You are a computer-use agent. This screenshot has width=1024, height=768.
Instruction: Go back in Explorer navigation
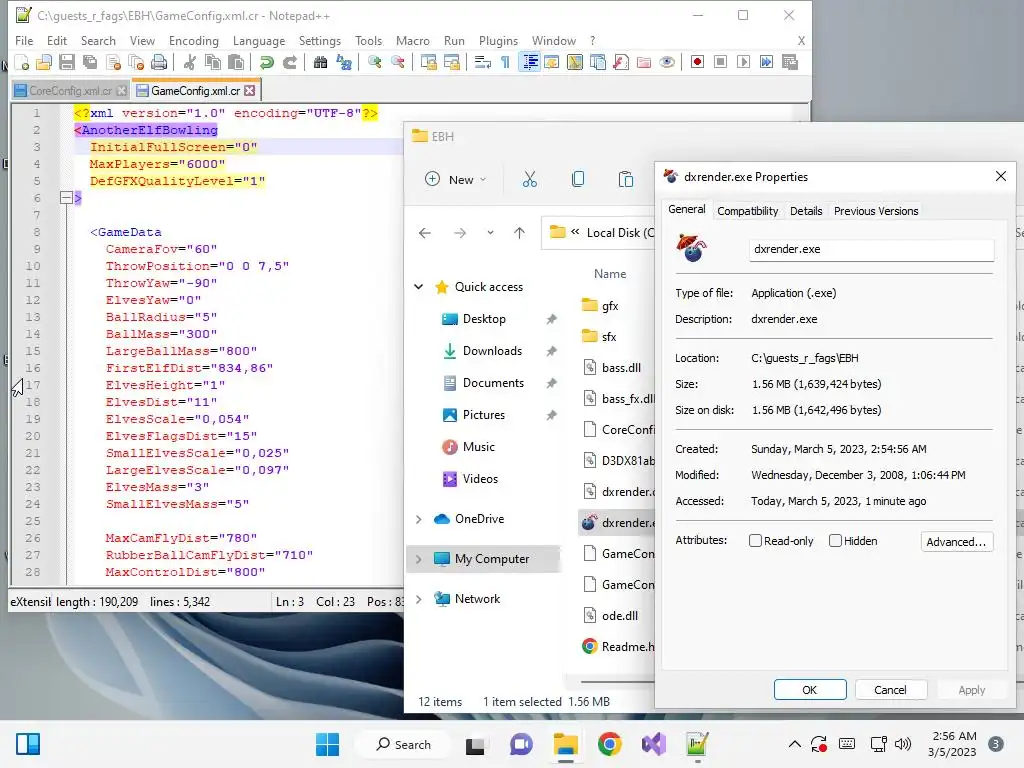425,233
